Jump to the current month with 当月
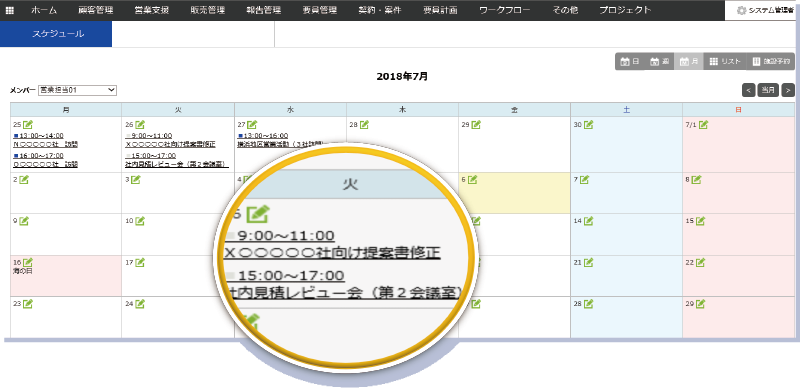Viewport: 800px width, 388px height. [768, 90]
